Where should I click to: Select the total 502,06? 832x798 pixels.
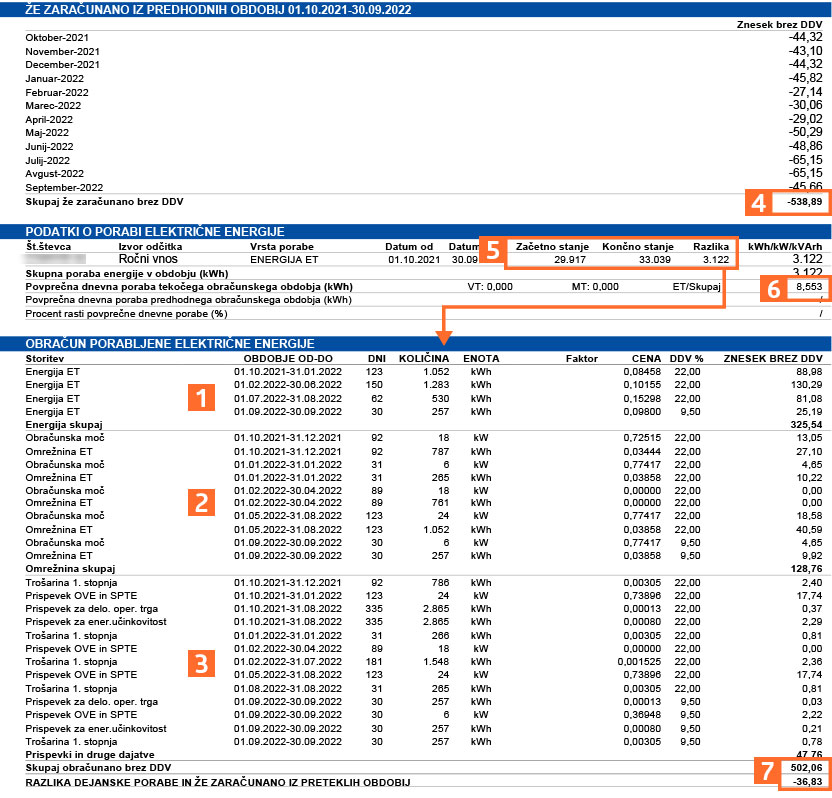pos(806,767)
